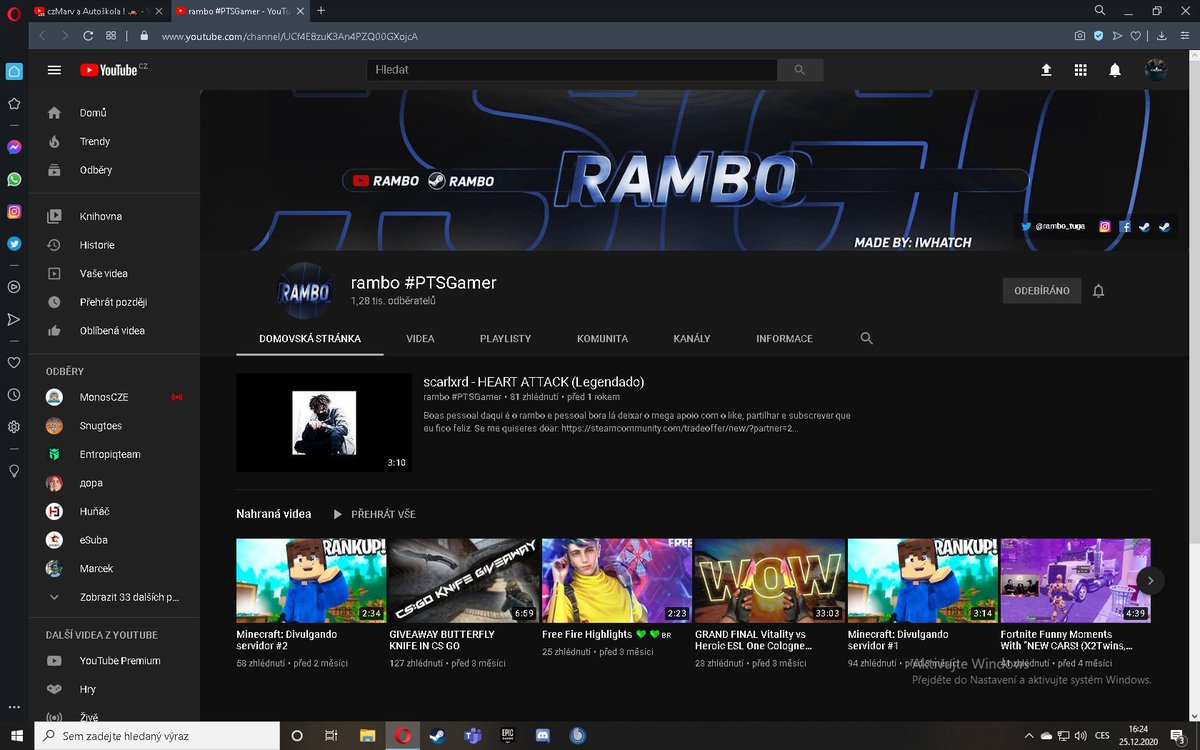1200x750 pixels.
Task: Click the Hledat search input field
Action: coord(570,70)
